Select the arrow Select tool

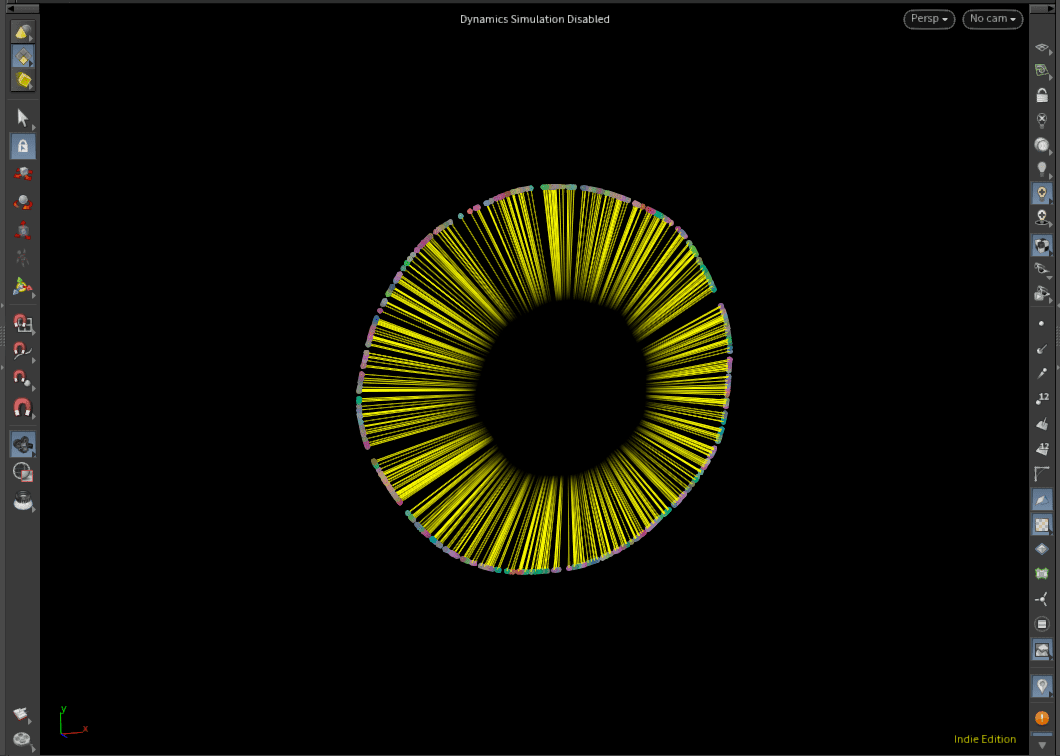[x=22, y=117]
